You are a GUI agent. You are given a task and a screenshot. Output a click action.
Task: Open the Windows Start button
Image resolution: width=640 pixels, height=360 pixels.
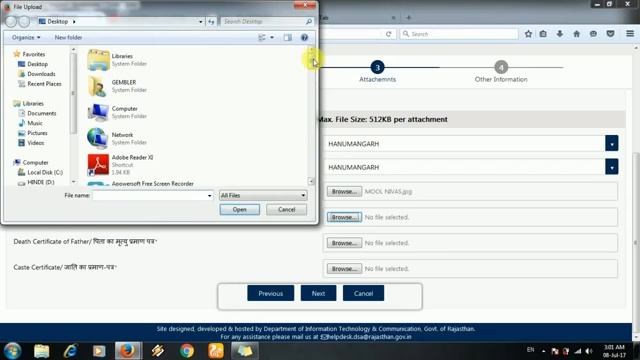12,351
